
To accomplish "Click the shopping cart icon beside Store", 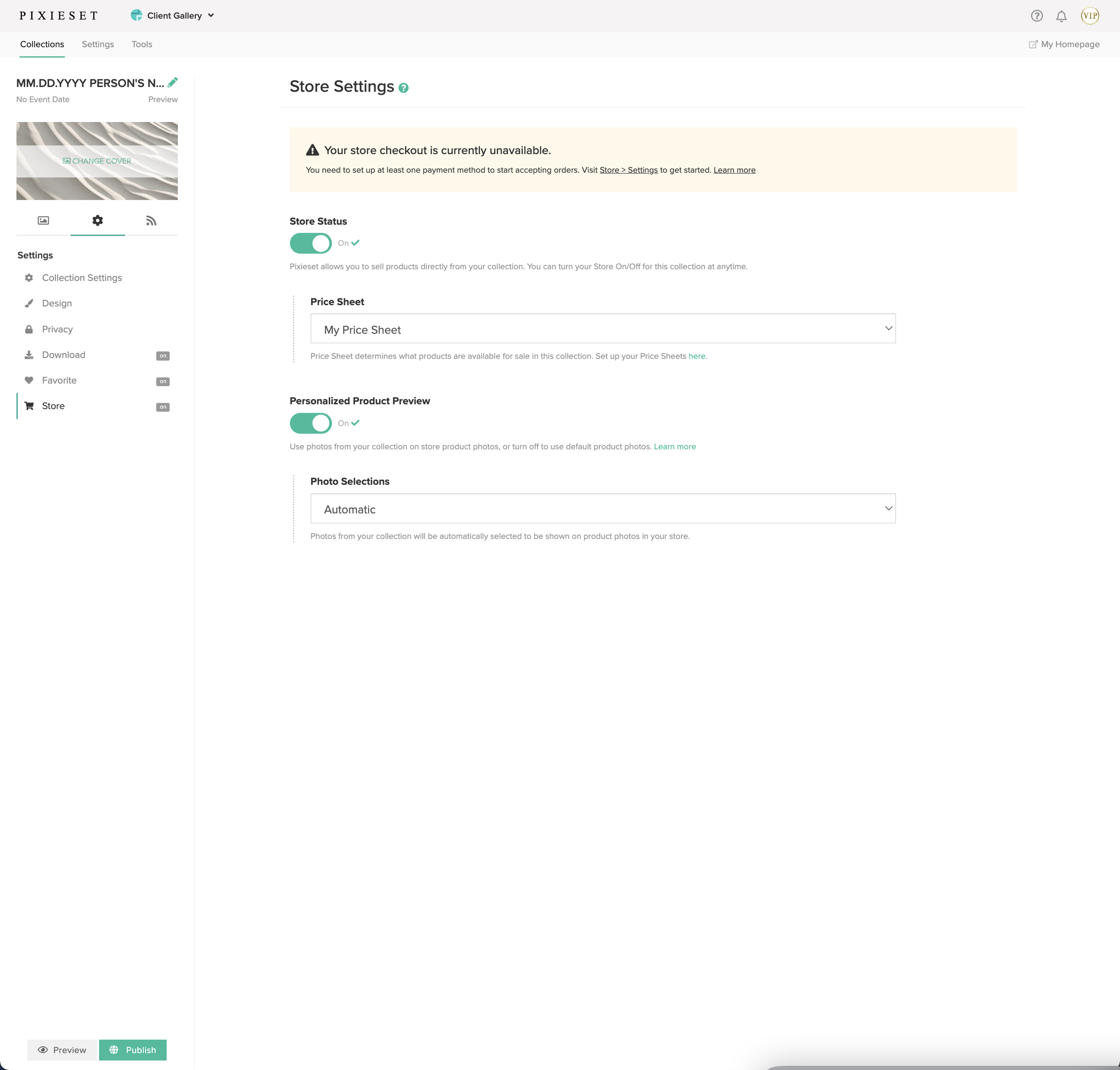I will tap(29, 406).
